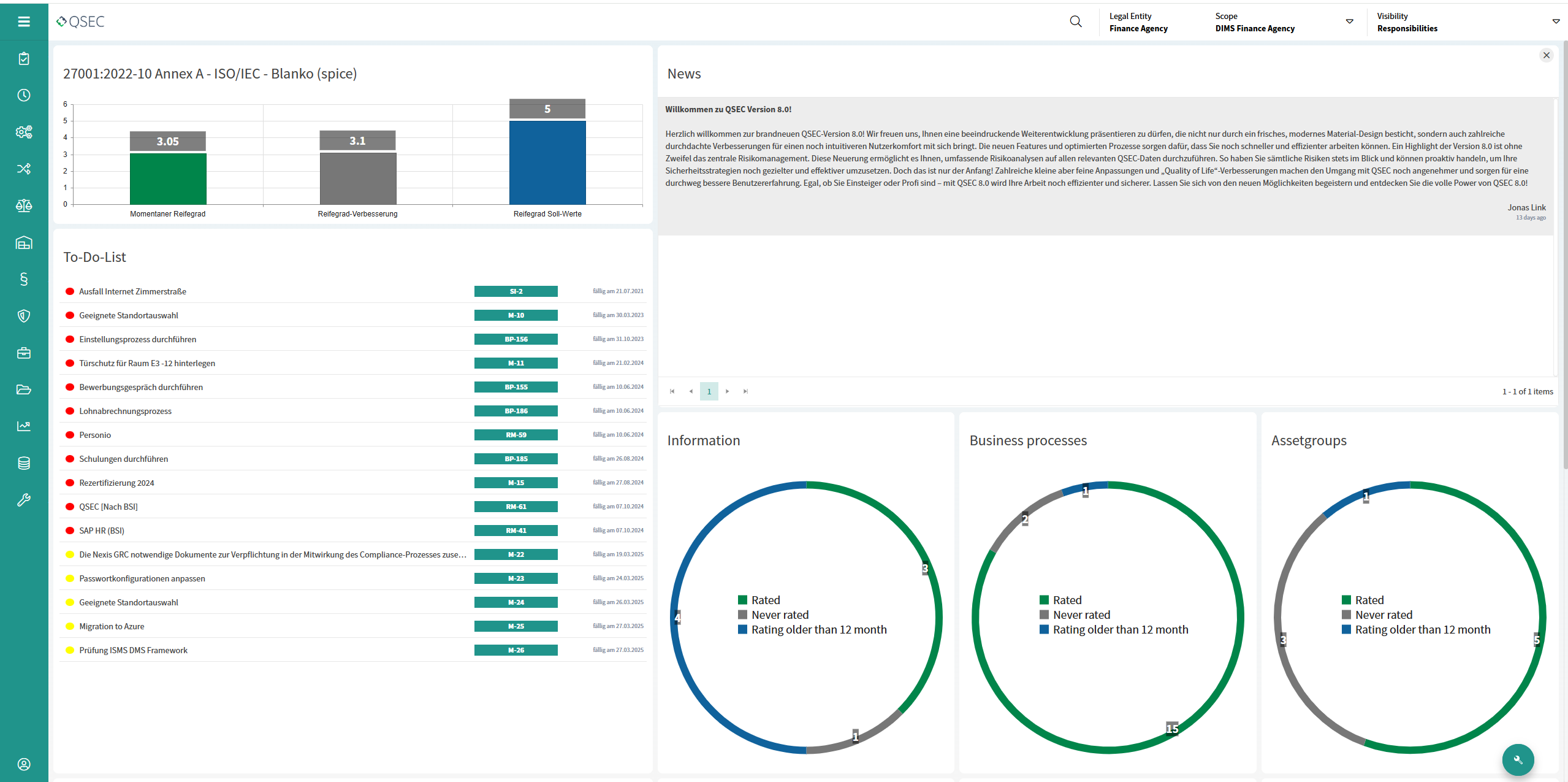
Task: Open the SI-2 task tag in the To-Do-List
Action: click(x=516, y=291)
